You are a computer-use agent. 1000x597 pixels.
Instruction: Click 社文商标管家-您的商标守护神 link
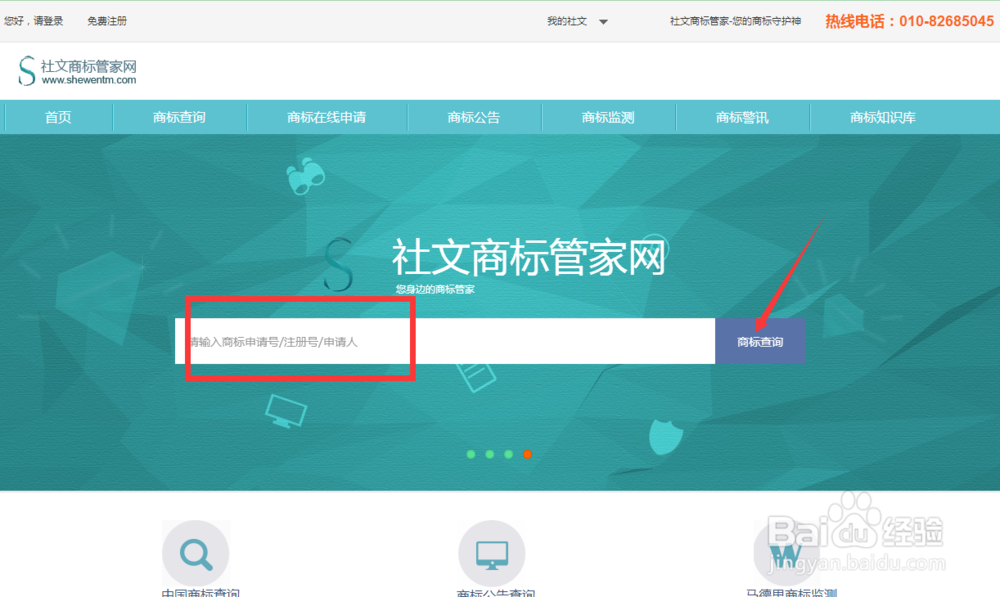pos(735,21)
